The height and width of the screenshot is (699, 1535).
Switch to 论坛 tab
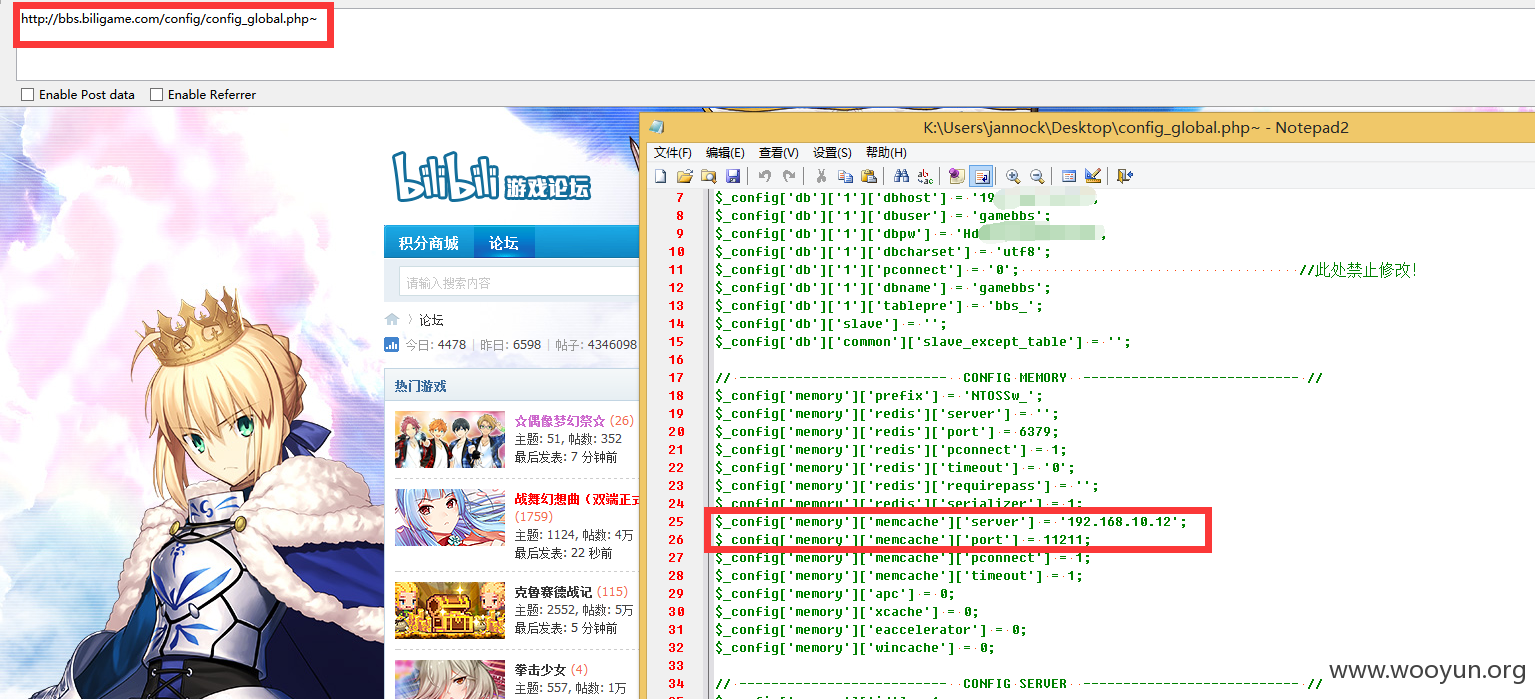[x=504, y=243]
